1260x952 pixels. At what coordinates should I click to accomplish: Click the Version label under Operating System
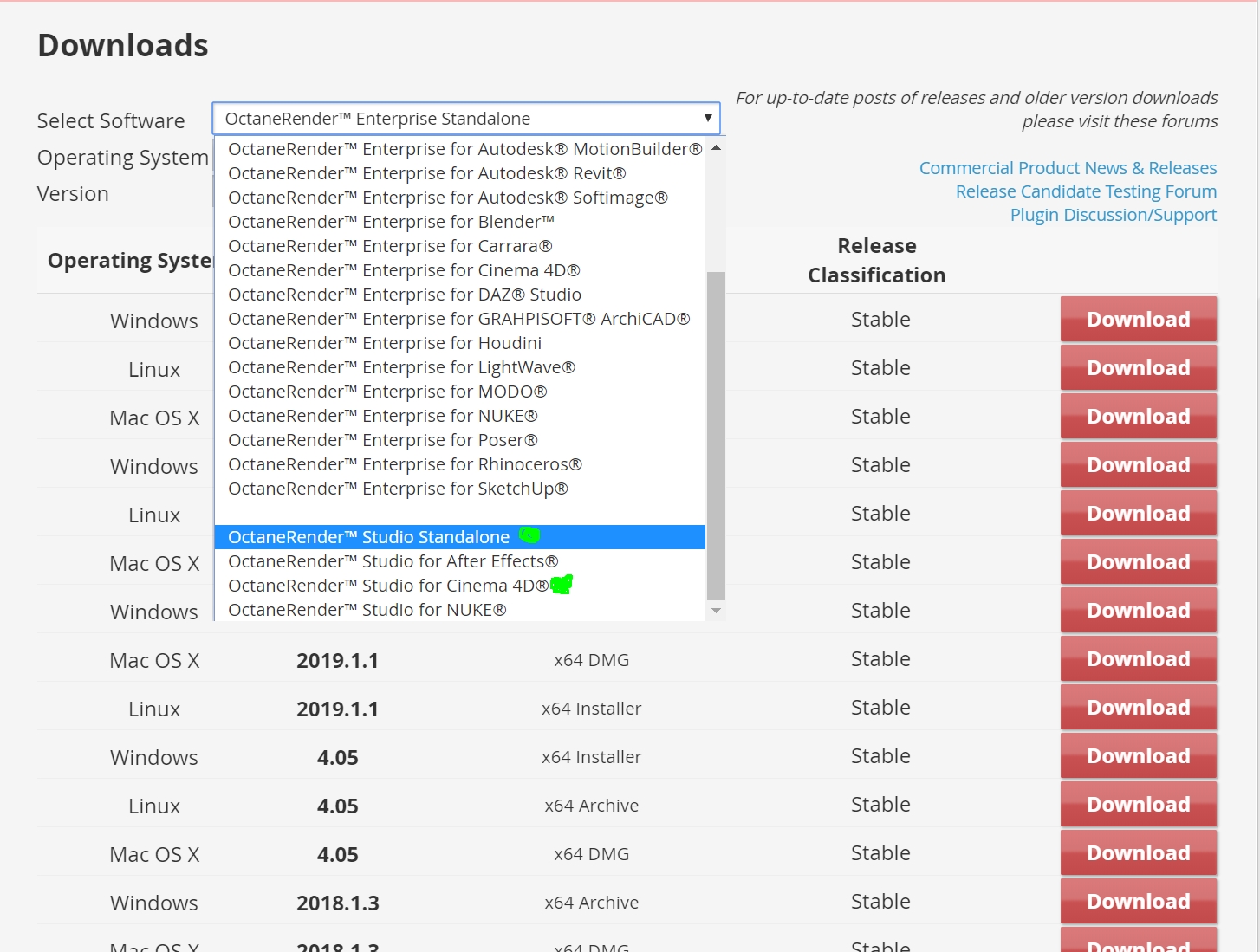coord(73,193)
